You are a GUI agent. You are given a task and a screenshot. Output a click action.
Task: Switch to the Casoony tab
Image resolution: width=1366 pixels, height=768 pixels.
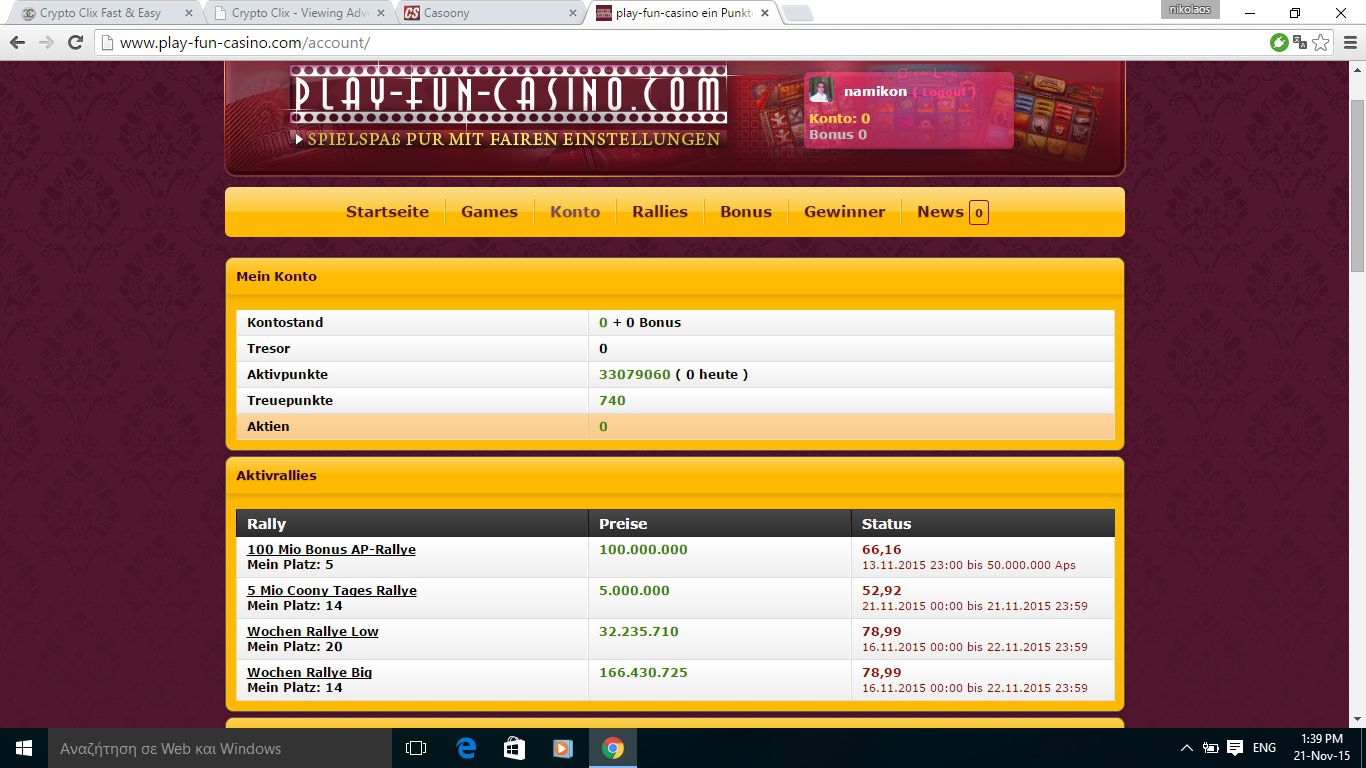(x=490, y=13)
